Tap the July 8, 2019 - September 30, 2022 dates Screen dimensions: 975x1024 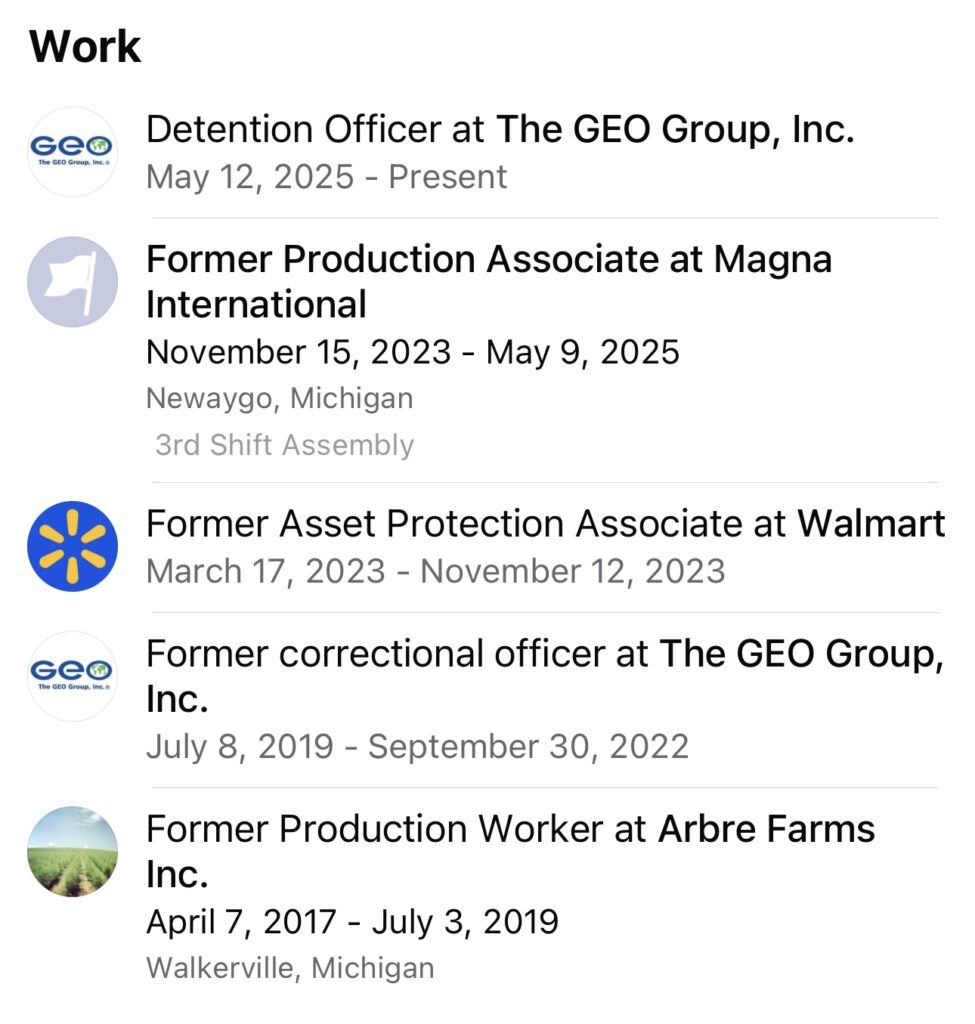point(417,746)
